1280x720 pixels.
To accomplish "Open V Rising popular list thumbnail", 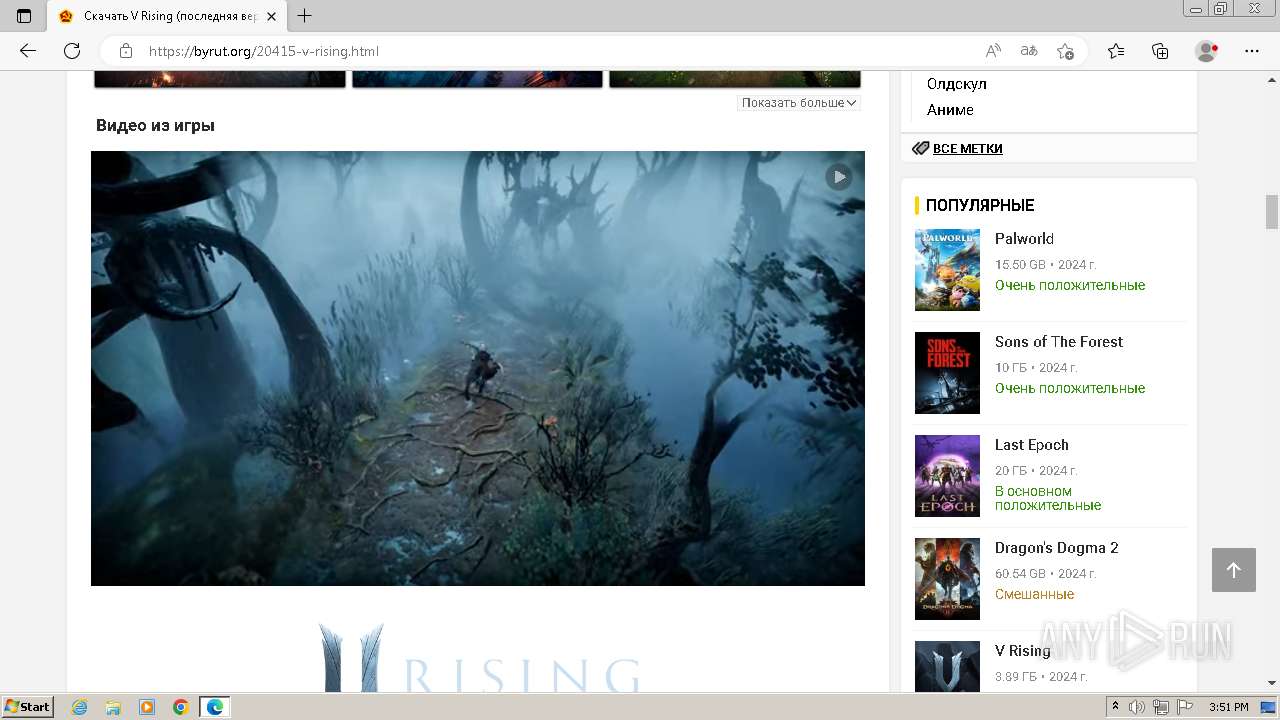I will [947, 666].
